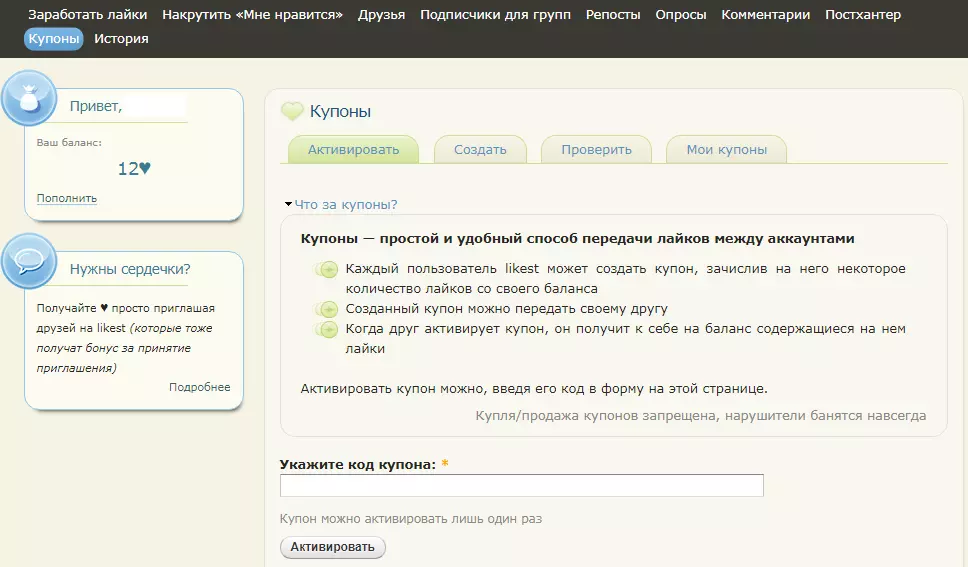The width and height of the screenshot is (968, 567).
Task: Switch to the Активировать tab
Action: (x=354, y=149)
